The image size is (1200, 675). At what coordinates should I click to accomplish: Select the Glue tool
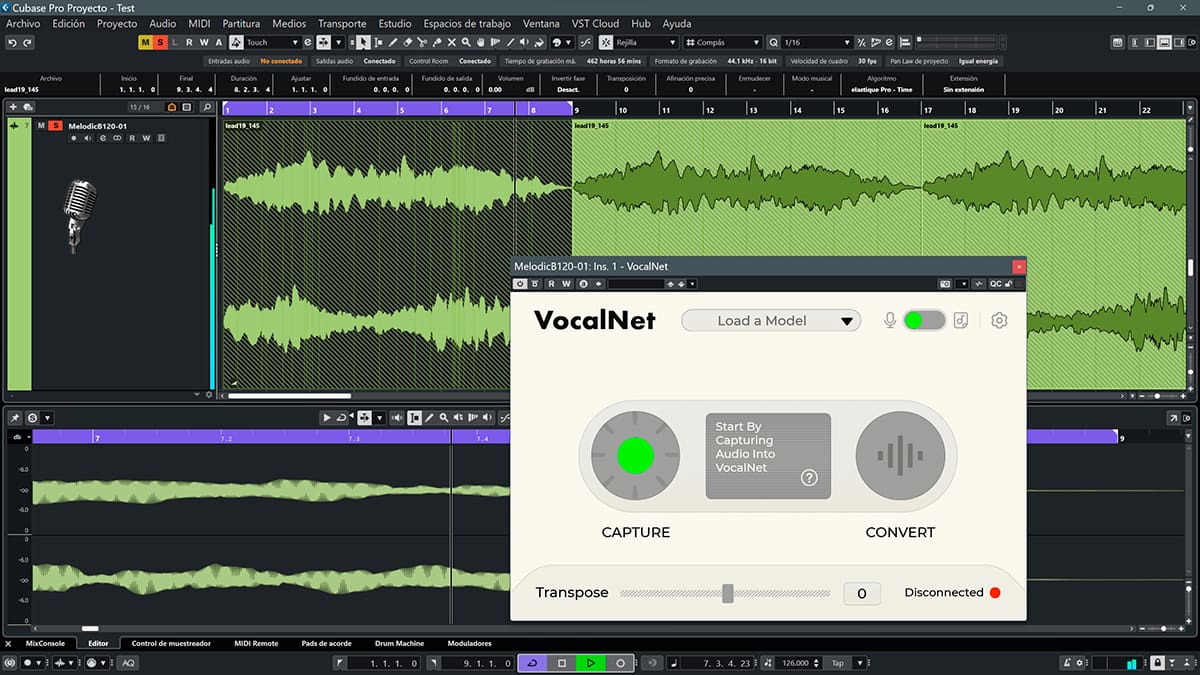437,43
